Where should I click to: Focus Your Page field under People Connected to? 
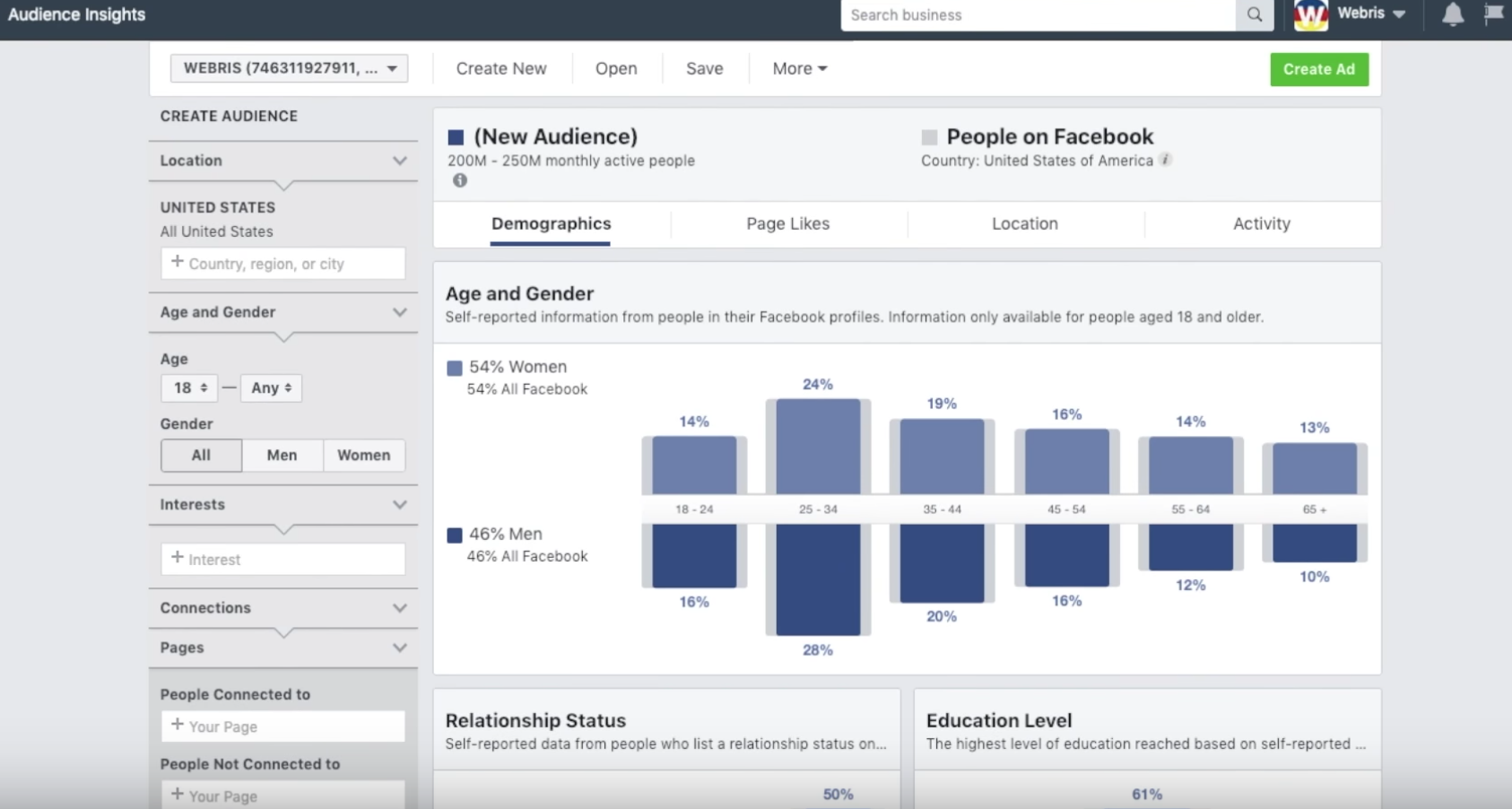point(283,726)
